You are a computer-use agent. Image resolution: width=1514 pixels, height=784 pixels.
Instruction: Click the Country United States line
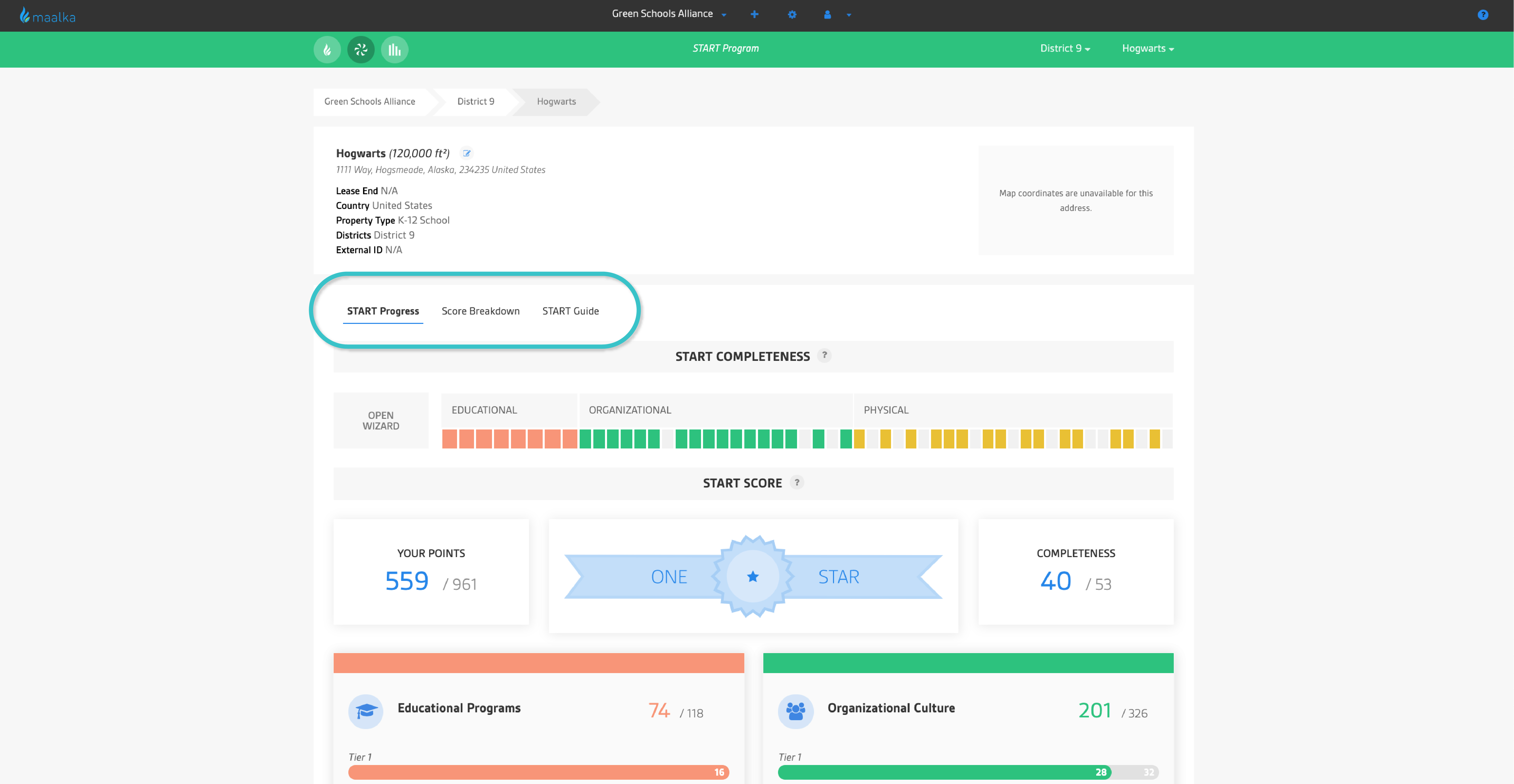(384, 206)
